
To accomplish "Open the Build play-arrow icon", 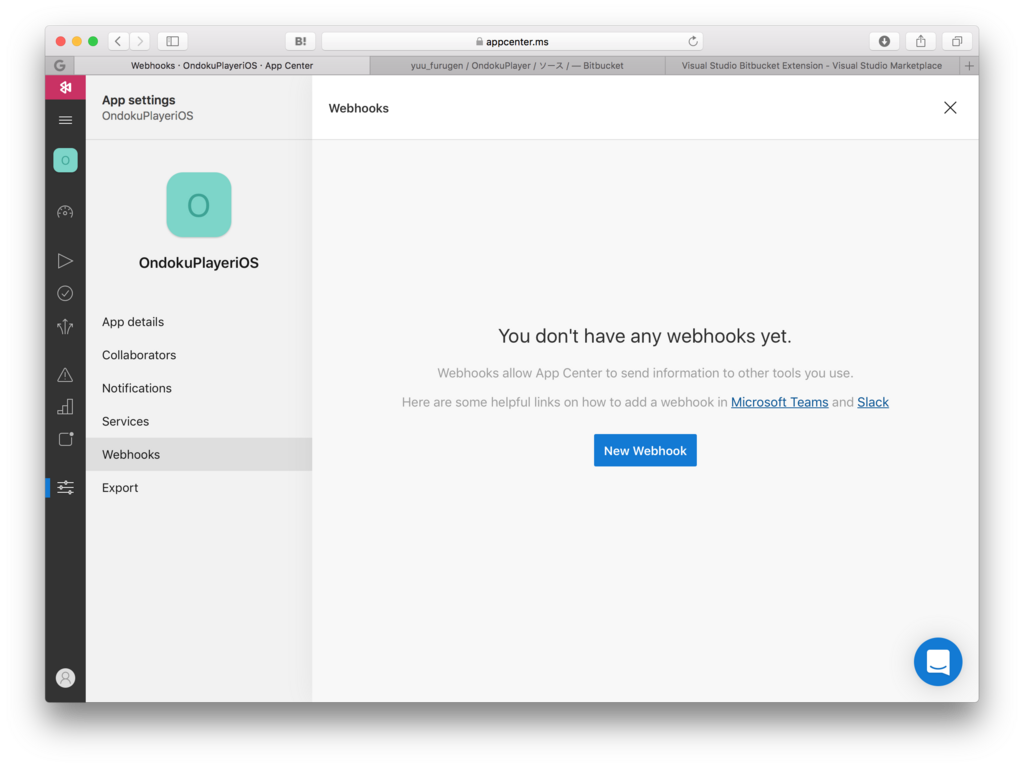I will point(65,261).
